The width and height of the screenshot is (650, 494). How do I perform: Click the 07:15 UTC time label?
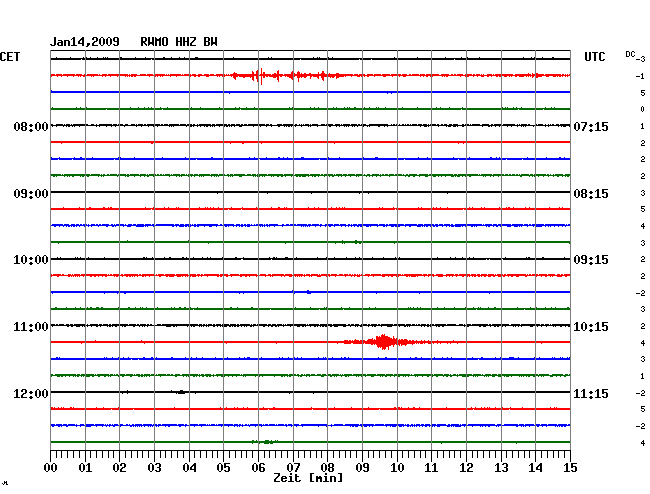591,126
